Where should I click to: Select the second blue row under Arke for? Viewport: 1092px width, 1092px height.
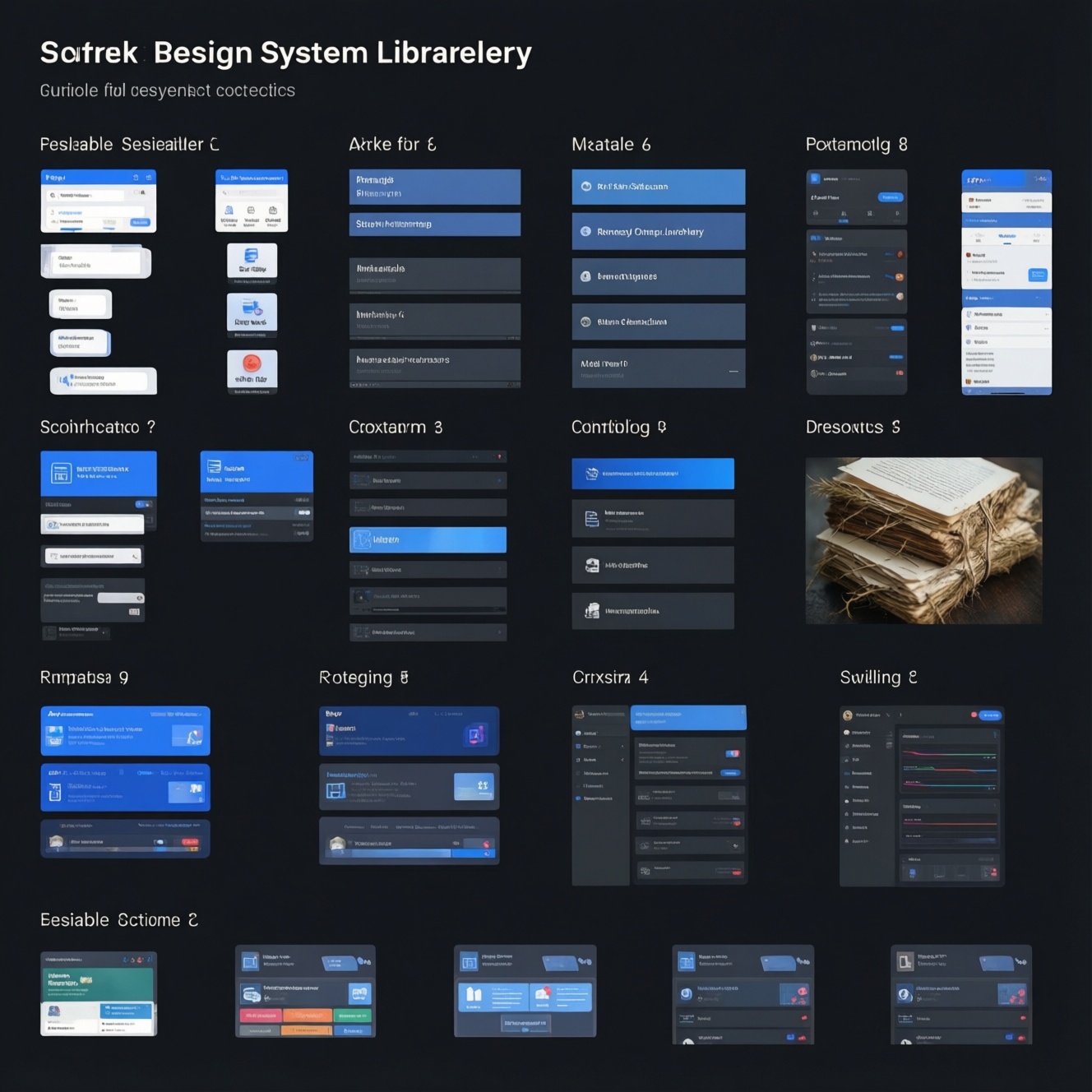point(435,224)
